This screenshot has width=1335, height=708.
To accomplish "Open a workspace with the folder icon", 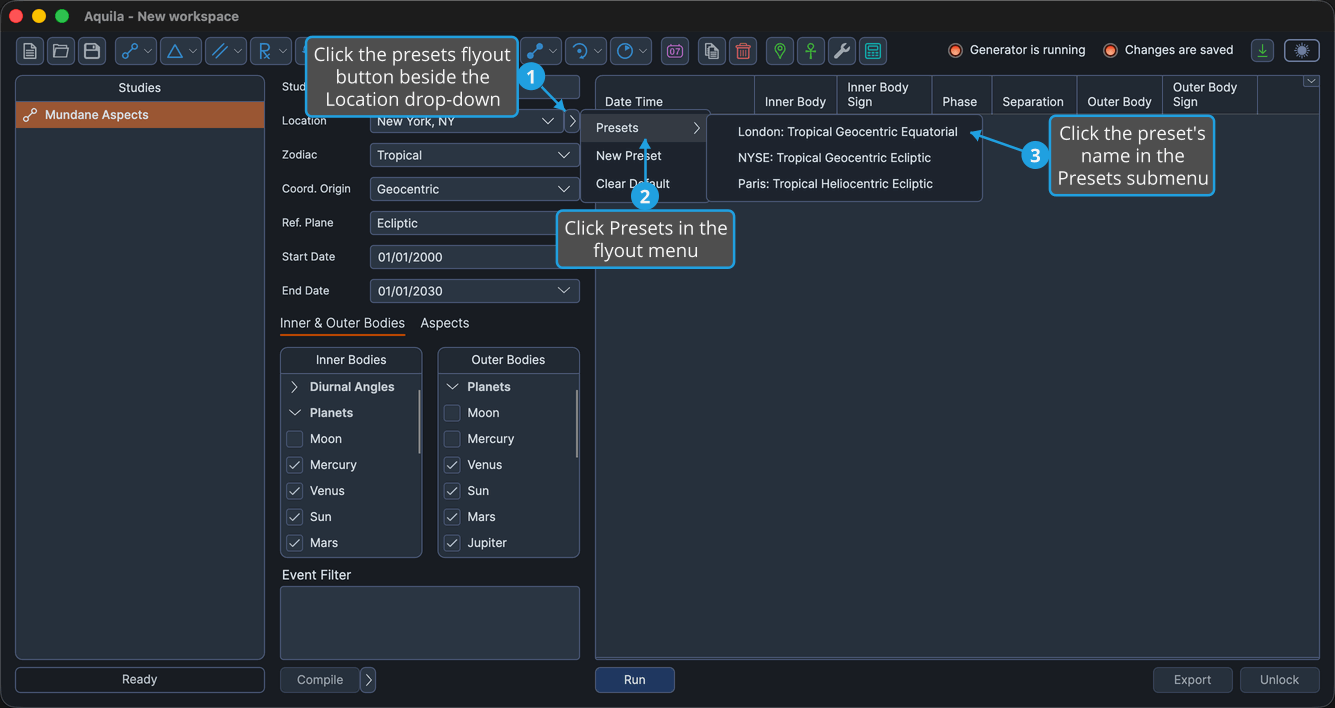I will 61,51.
